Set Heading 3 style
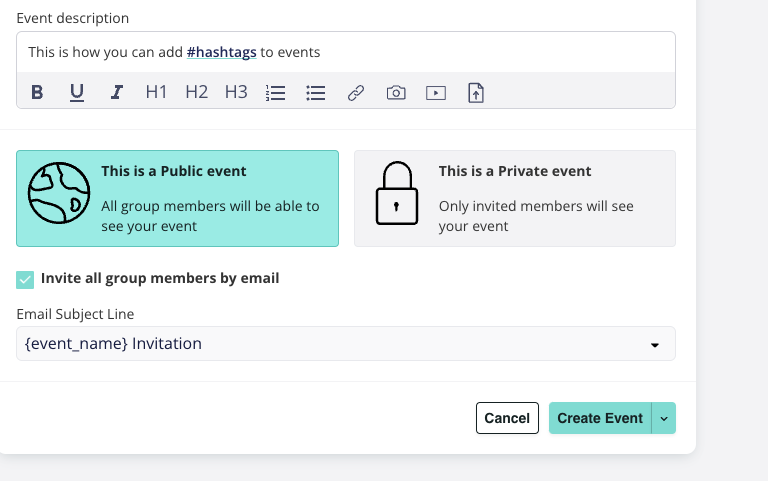The height and width of the screenshot is (481, 768). 236,92
